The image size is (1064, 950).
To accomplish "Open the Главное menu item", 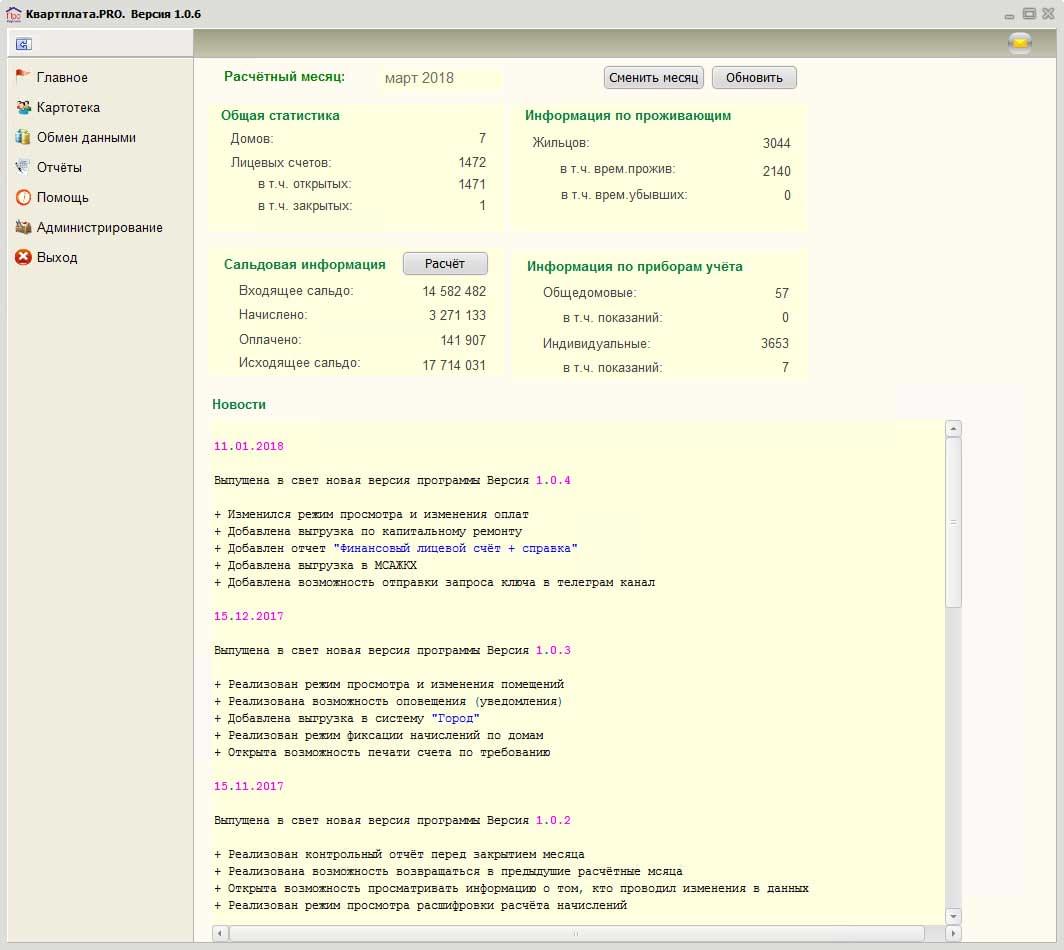I will point(62,77).
